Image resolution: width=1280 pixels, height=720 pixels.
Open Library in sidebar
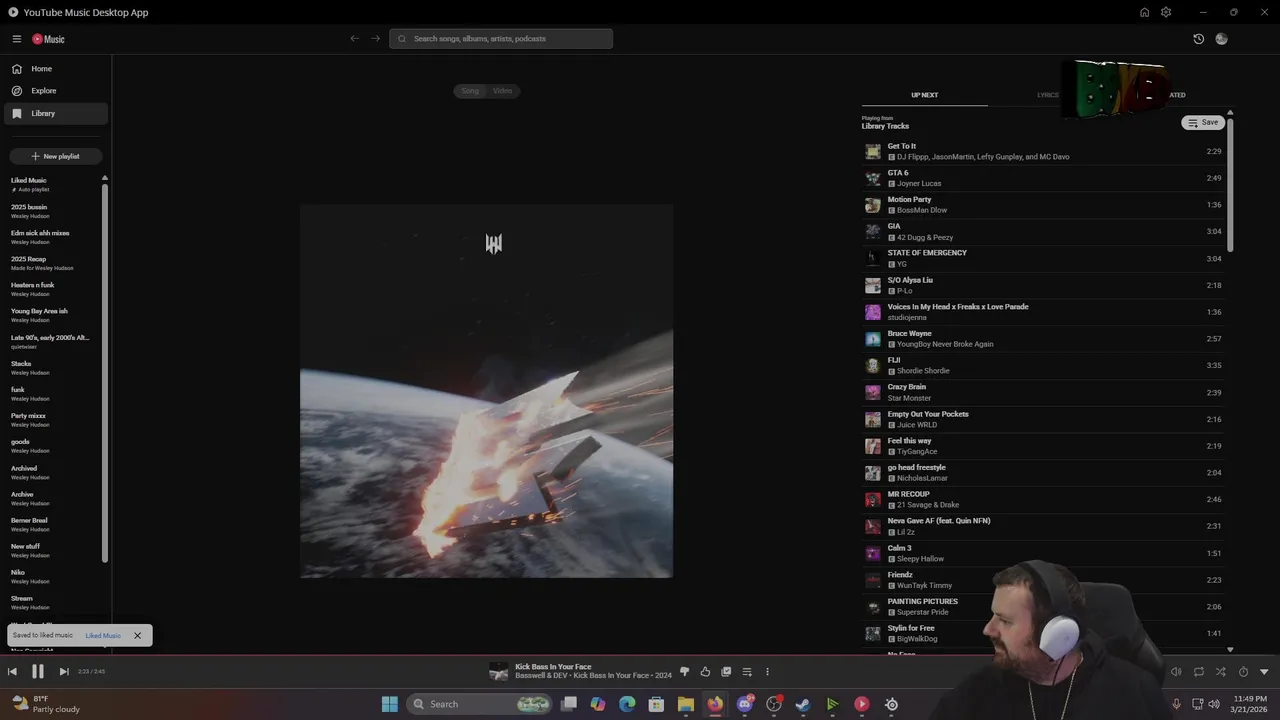click(x=54, y=113)
